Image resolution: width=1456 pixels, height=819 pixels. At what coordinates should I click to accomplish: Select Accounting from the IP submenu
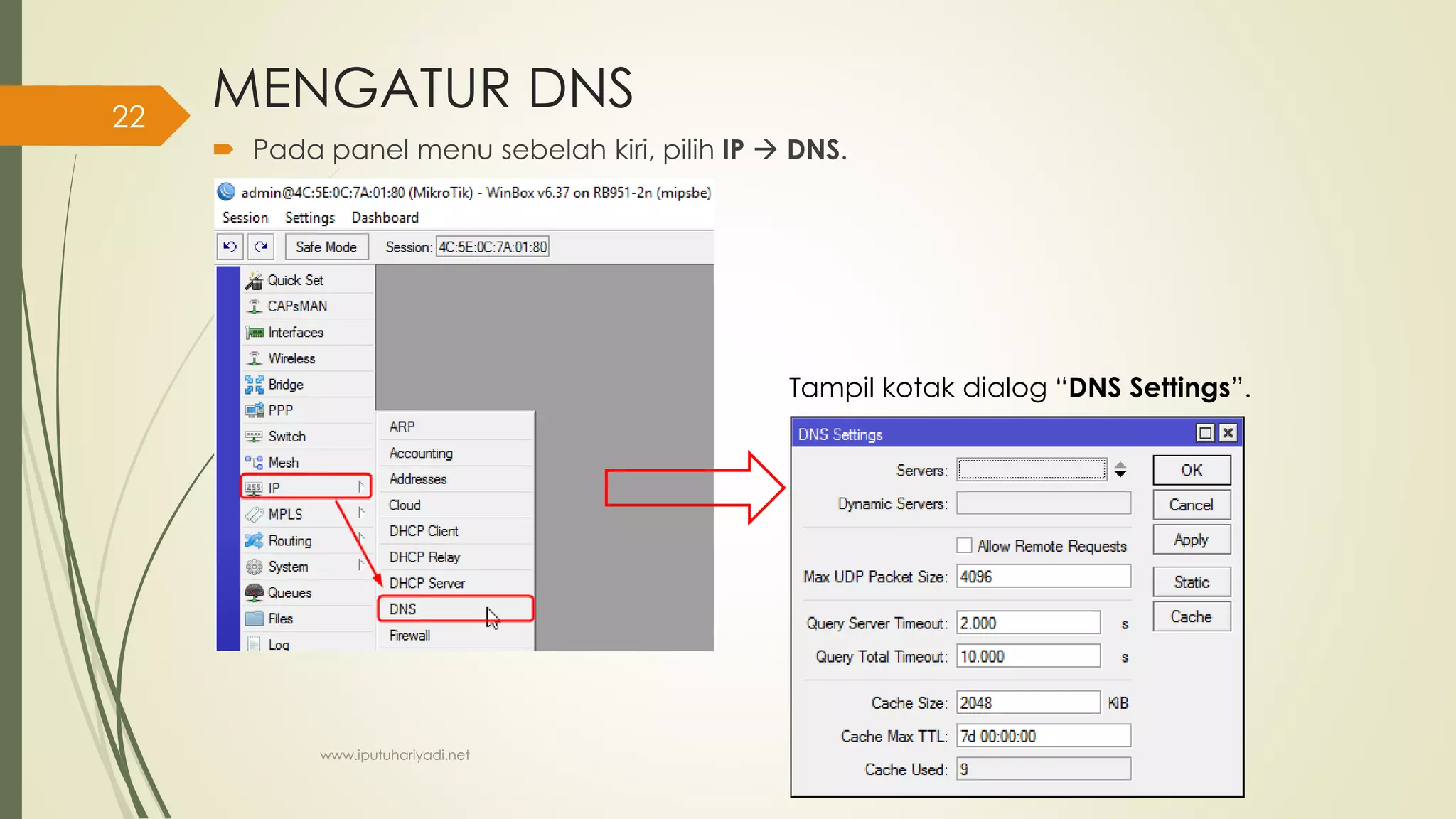(x=455, y=453)
